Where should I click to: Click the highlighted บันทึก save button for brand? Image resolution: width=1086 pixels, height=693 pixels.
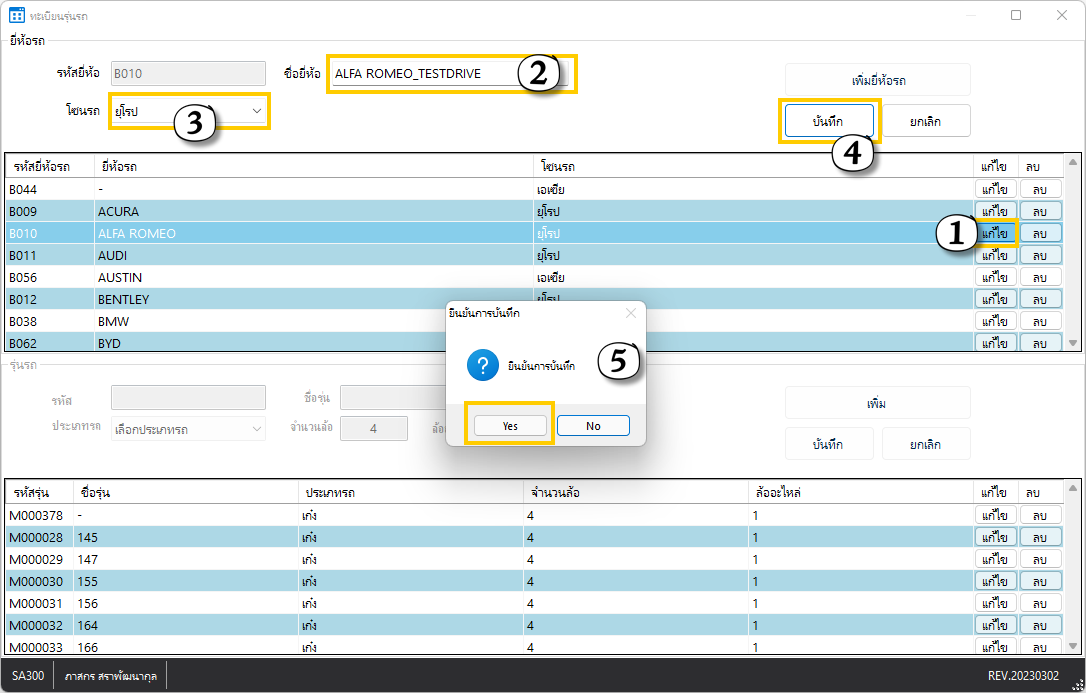[829, 121]
